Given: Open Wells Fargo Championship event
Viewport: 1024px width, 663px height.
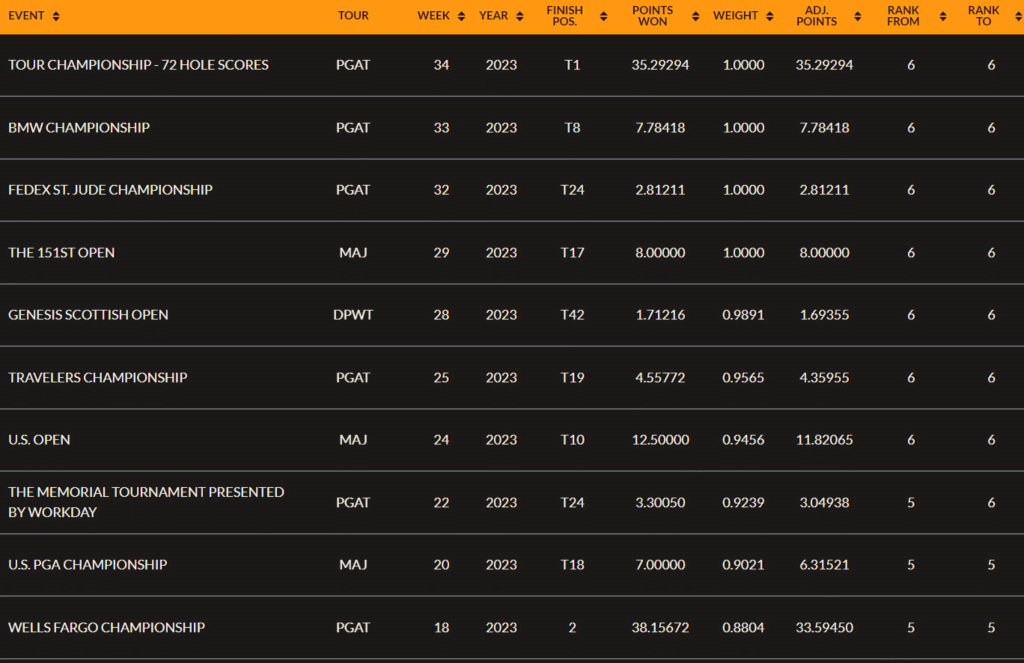Looking at the screenshot, I should [106, 627].
